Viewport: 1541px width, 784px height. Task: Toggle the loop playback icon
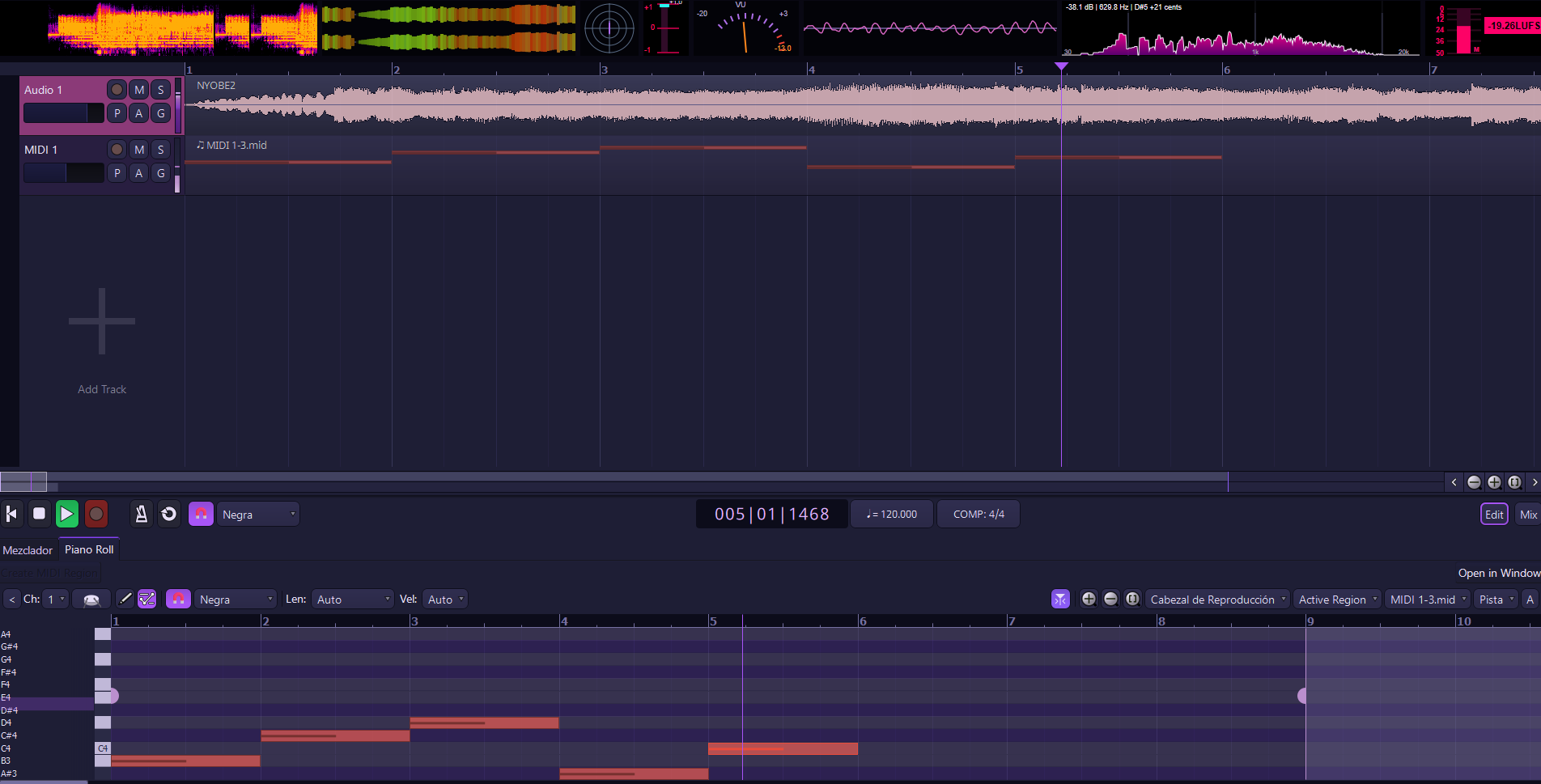pyautogui.click(x=168, y=514)
